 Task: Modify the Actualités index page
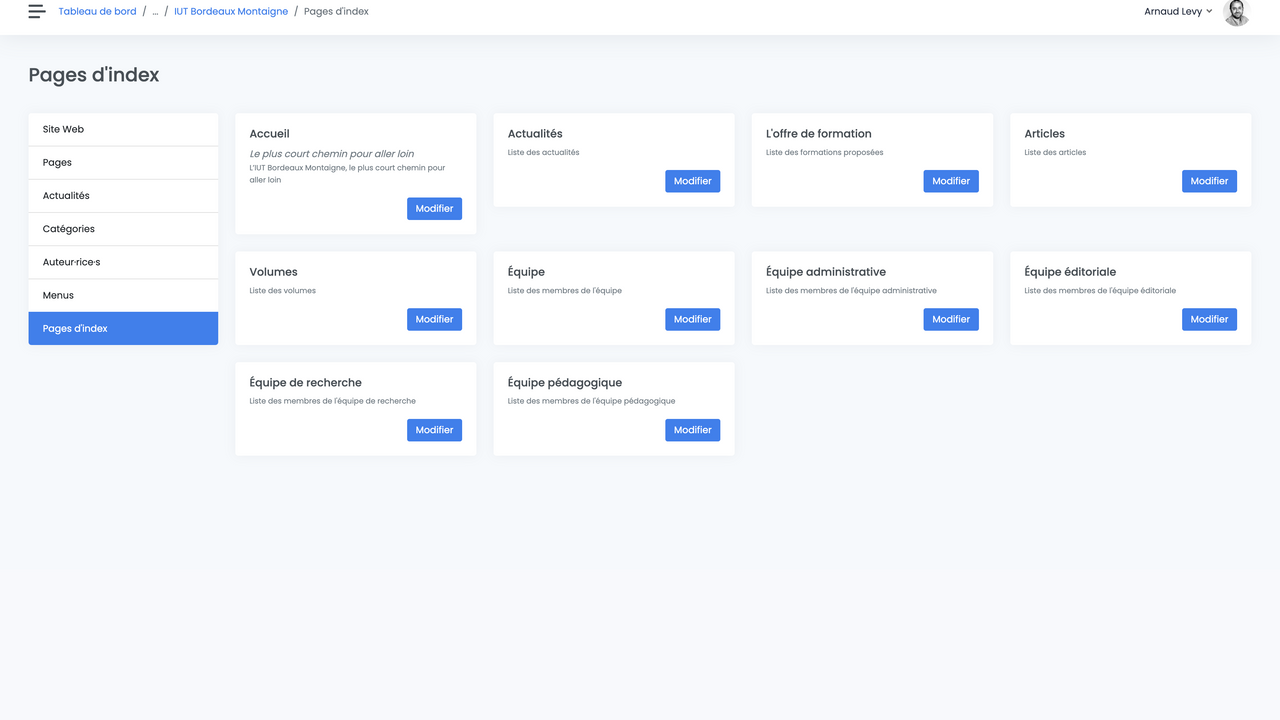692,181
